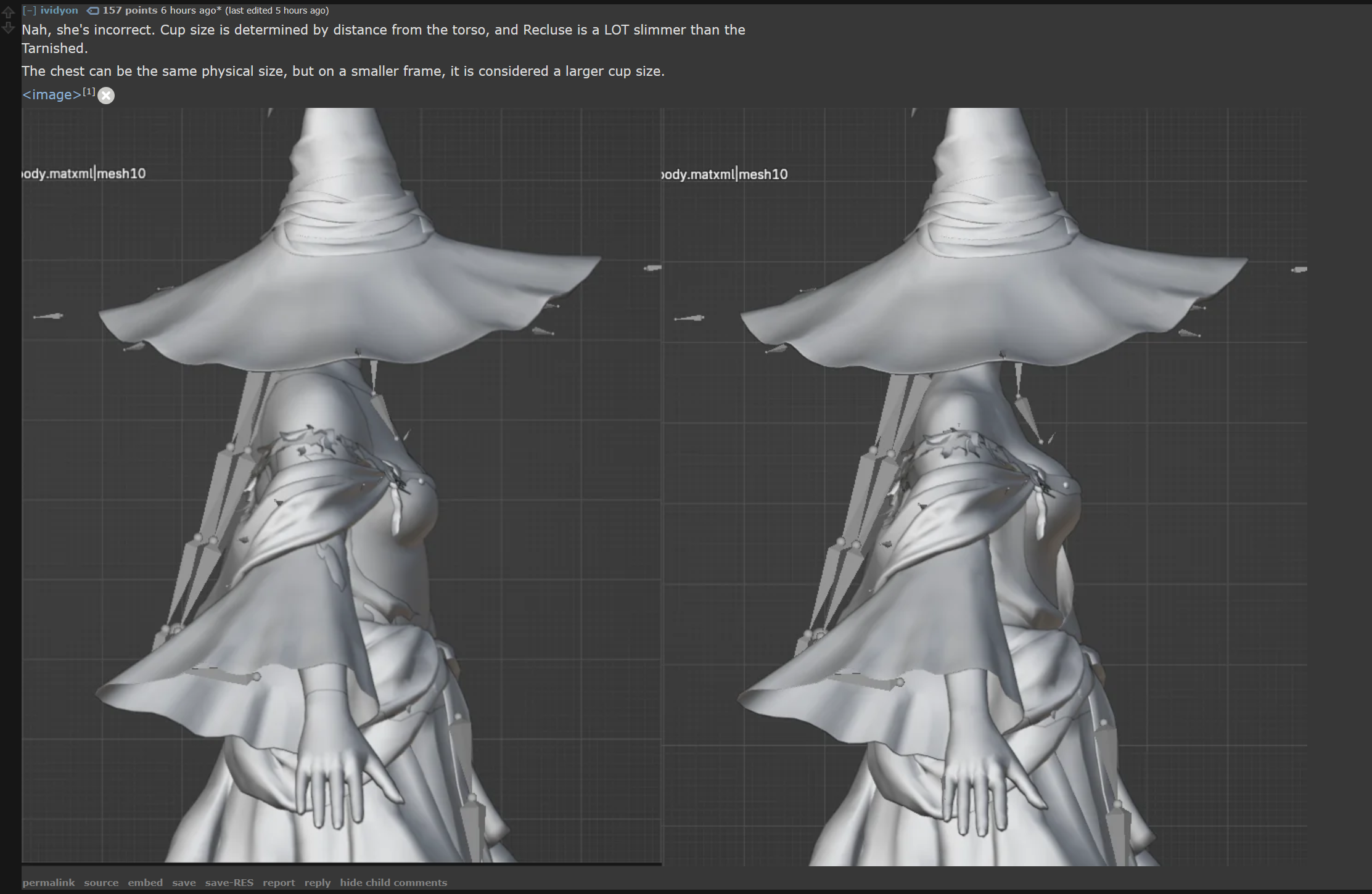Click the user tag icon beside ividyon
The height and width of the screenshot is (894, 1372).
[92, 10]
